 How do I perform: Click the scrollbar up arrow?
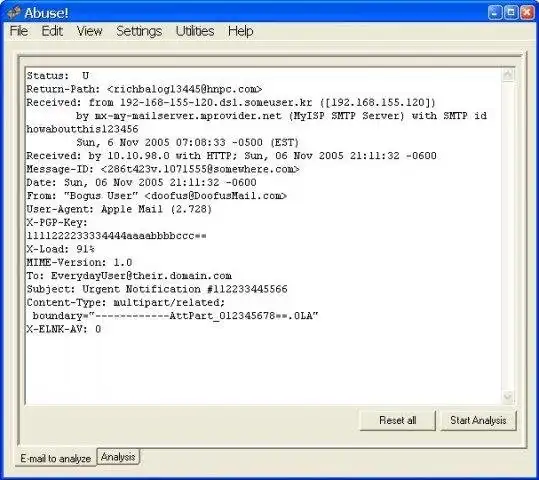(x=508, y=75)
